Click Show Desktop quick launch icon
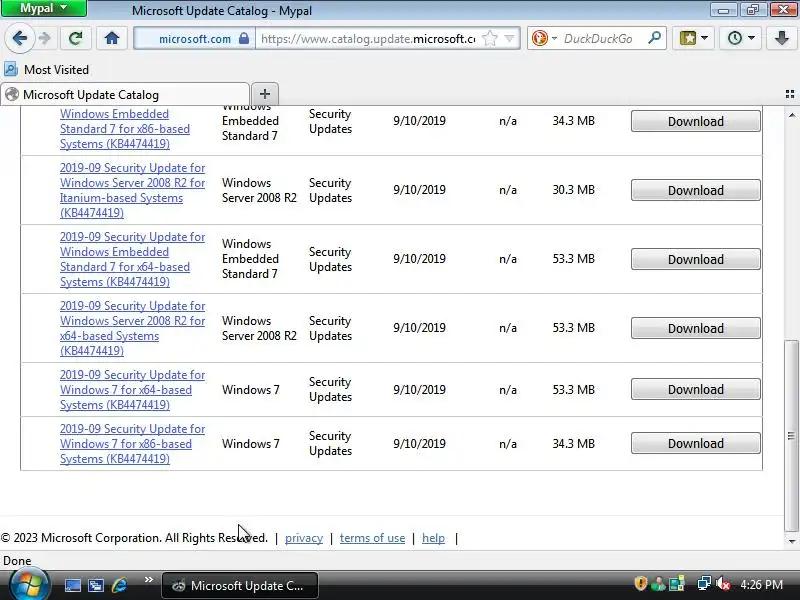800x600 pixels. coord(72,585)
